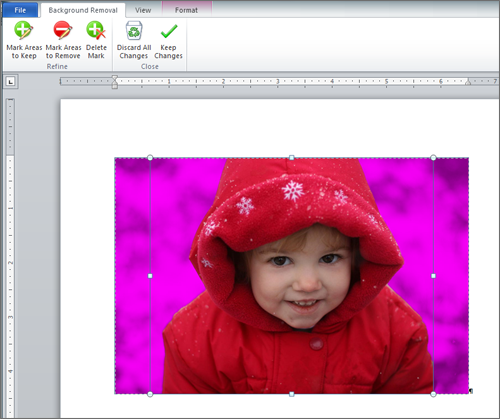This screenshot has width=500, height=419.
Task: Click the right indent marker on the ruler
Action: point(468,82)
